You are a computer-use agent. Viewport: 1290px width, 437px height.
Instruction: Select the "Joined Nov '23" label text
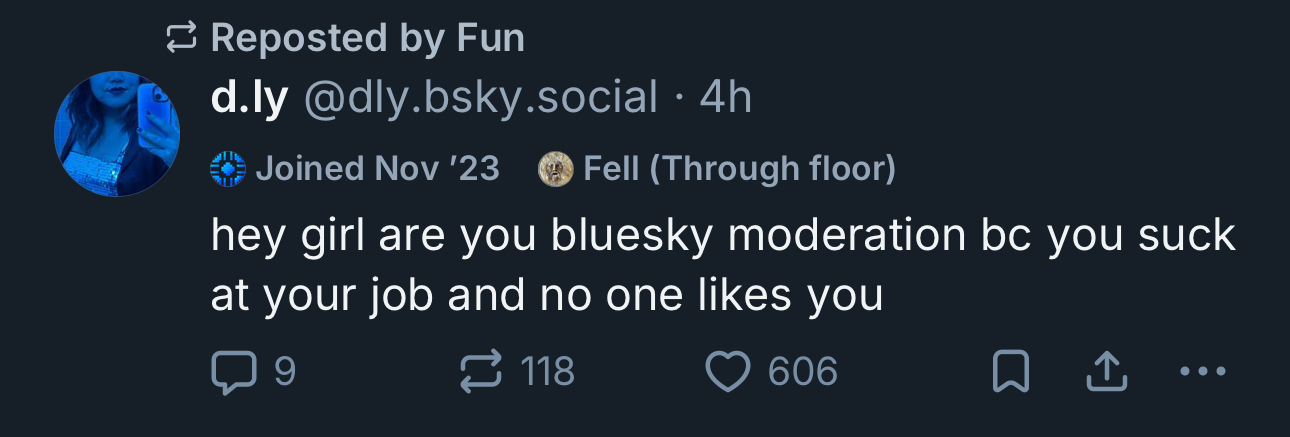pos(377,169)
